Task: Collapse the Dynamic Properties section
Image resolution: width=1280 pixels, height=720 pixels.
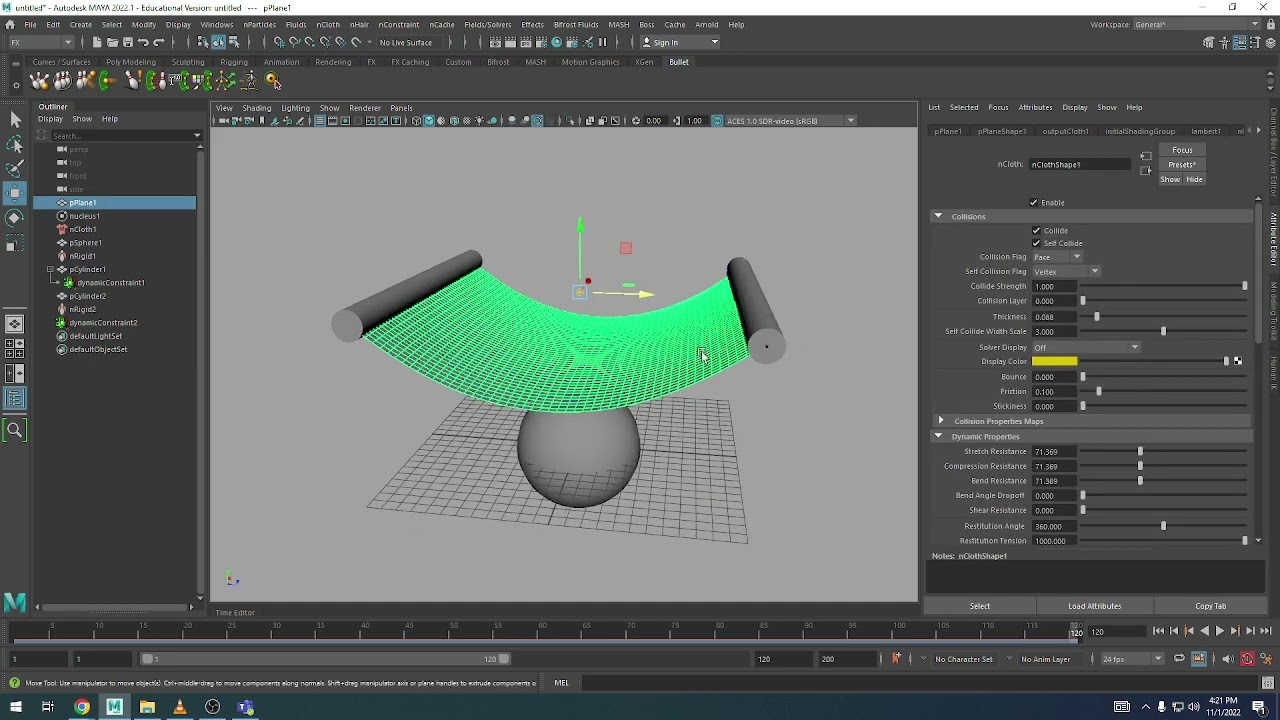Action: pyautogui.click(x=938, y=436)
